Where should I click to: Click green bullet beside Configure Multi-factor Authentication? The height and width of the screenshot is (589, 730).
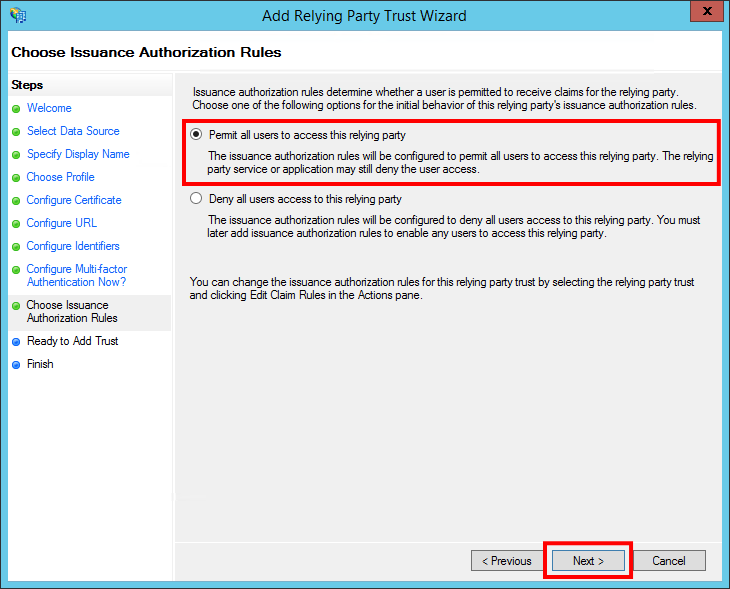pos(16,270)
